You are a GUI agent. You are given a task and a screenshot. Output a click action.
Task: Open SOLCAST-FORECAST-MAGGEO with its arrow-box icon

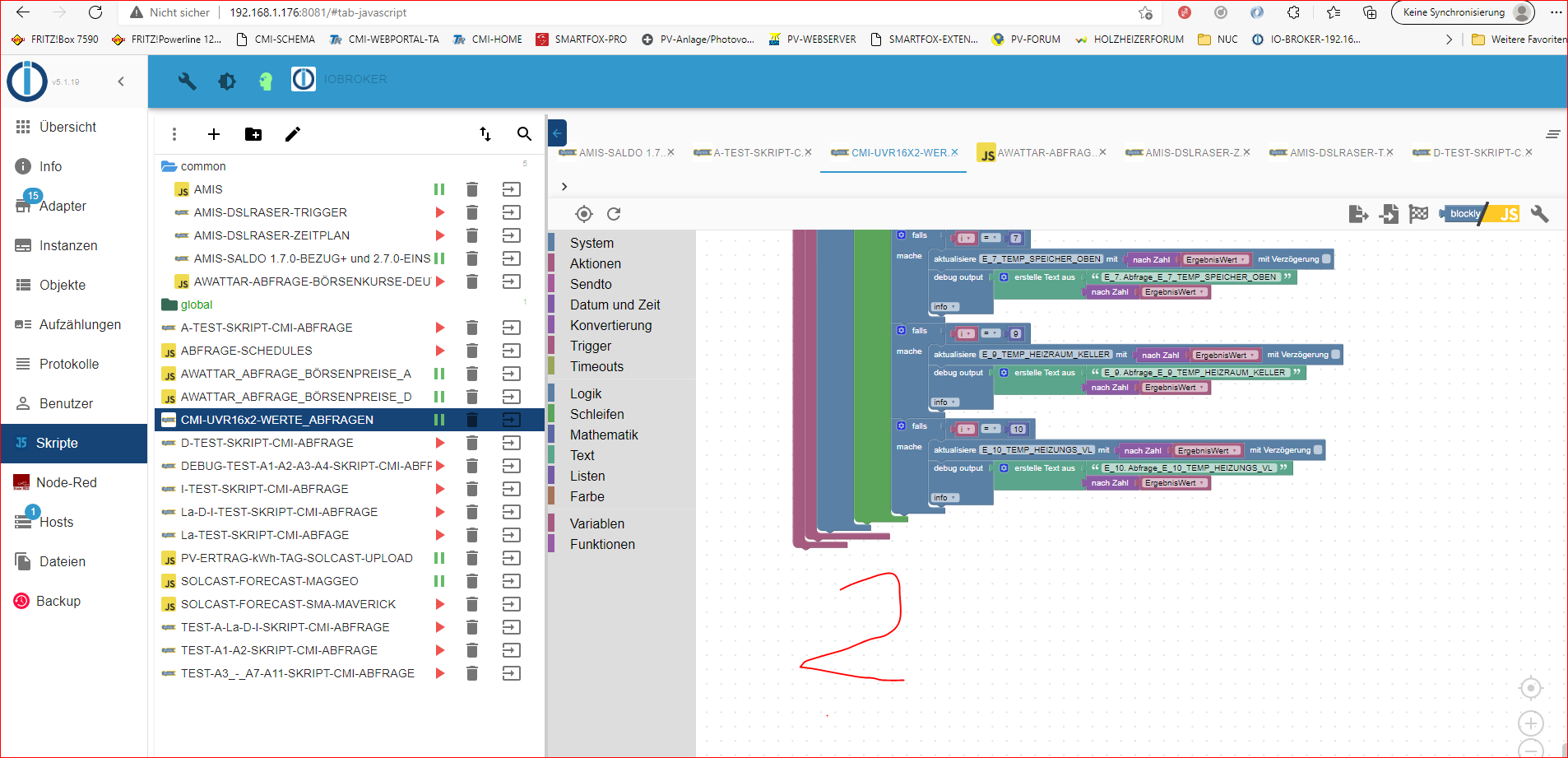click(512, 581)
